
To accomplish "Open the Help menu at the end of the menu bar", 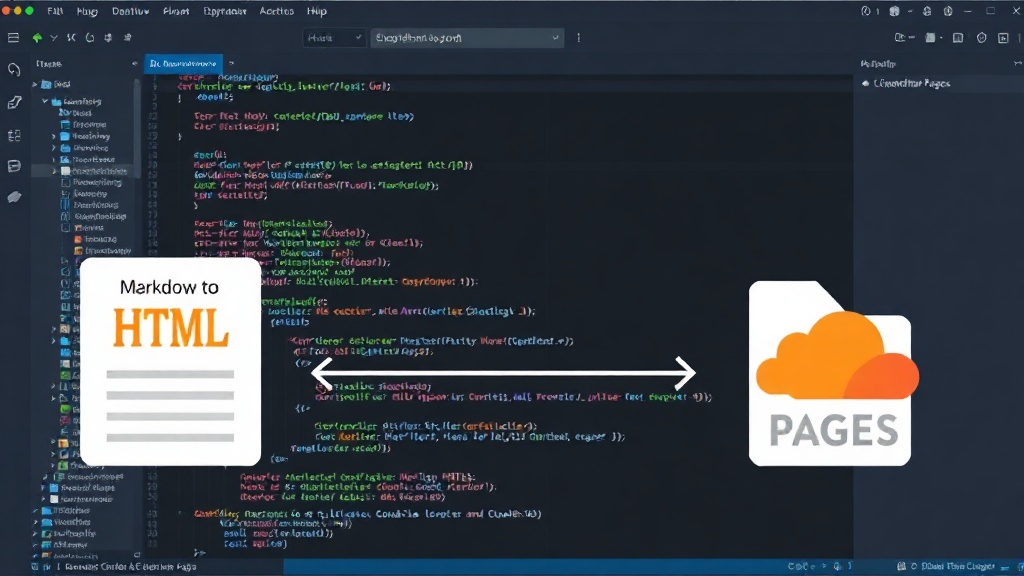I will (317, 11).
